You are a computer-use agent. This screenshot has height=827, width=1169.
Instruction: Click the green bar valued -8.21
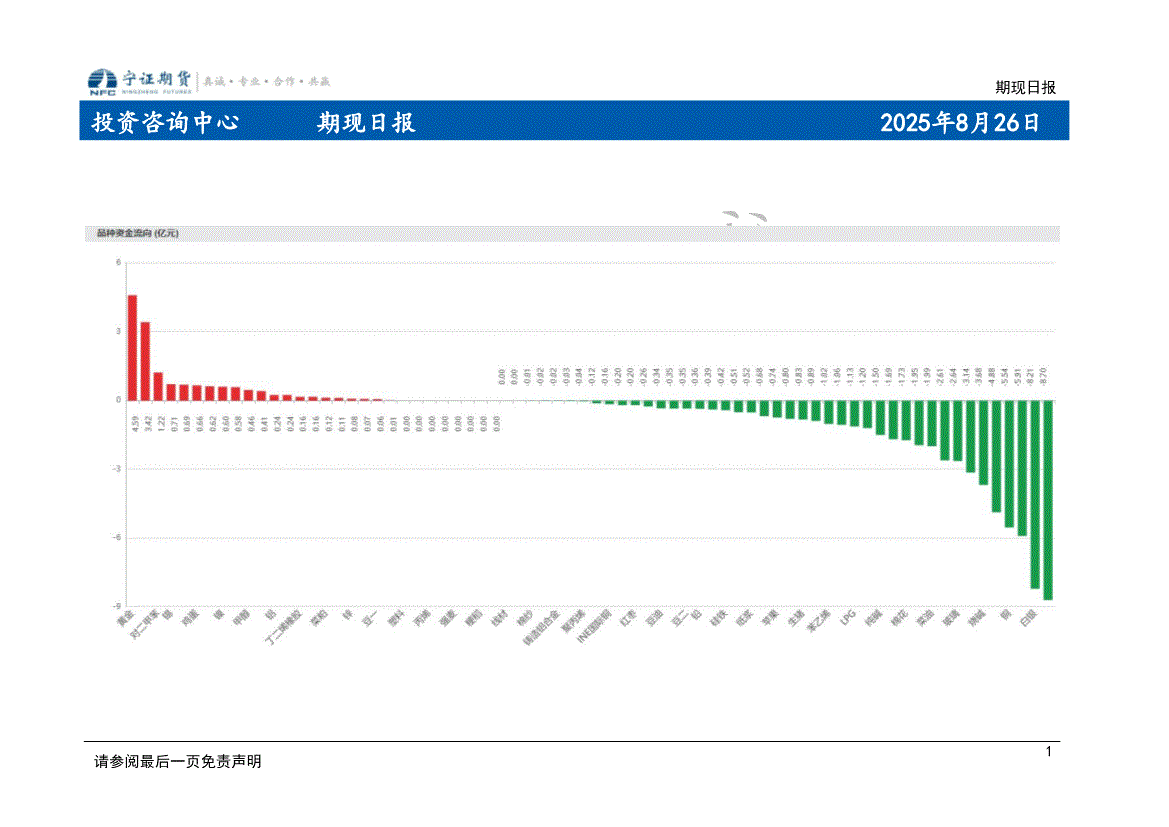coord(1035,494)
